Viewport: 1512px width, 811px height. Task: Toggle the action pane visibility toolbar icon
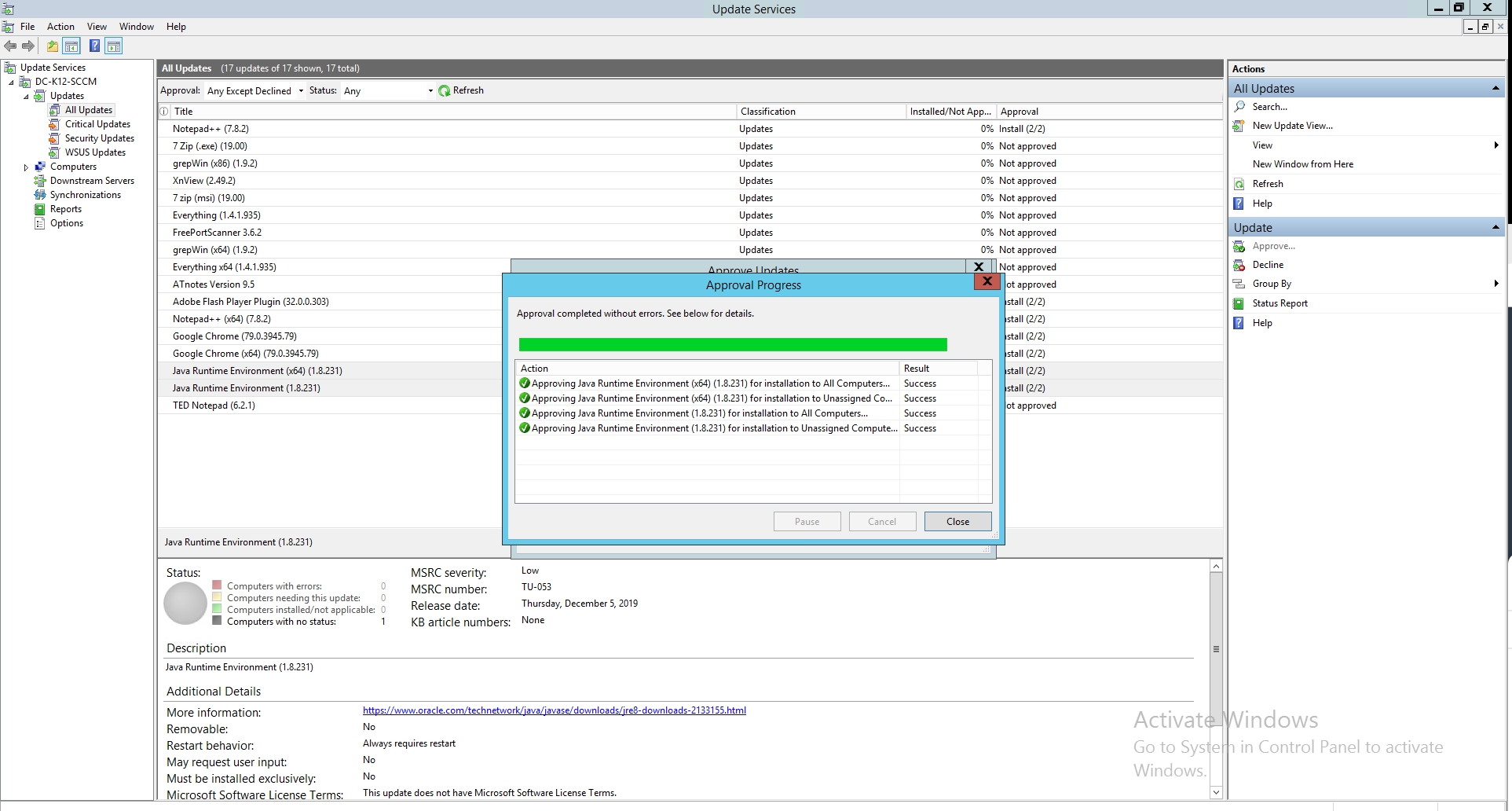(x=114, y=46)
